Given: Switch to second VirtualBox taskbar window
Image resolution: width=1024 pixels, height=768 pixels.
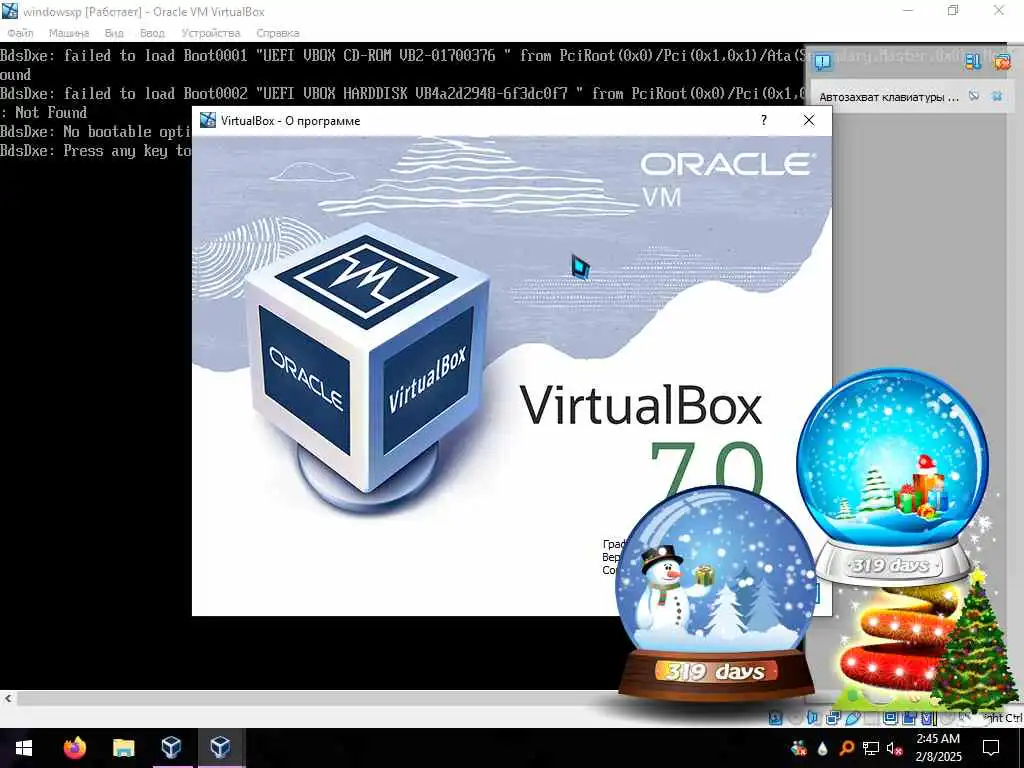Looking at the screenshot, I should tap(220, 748).
